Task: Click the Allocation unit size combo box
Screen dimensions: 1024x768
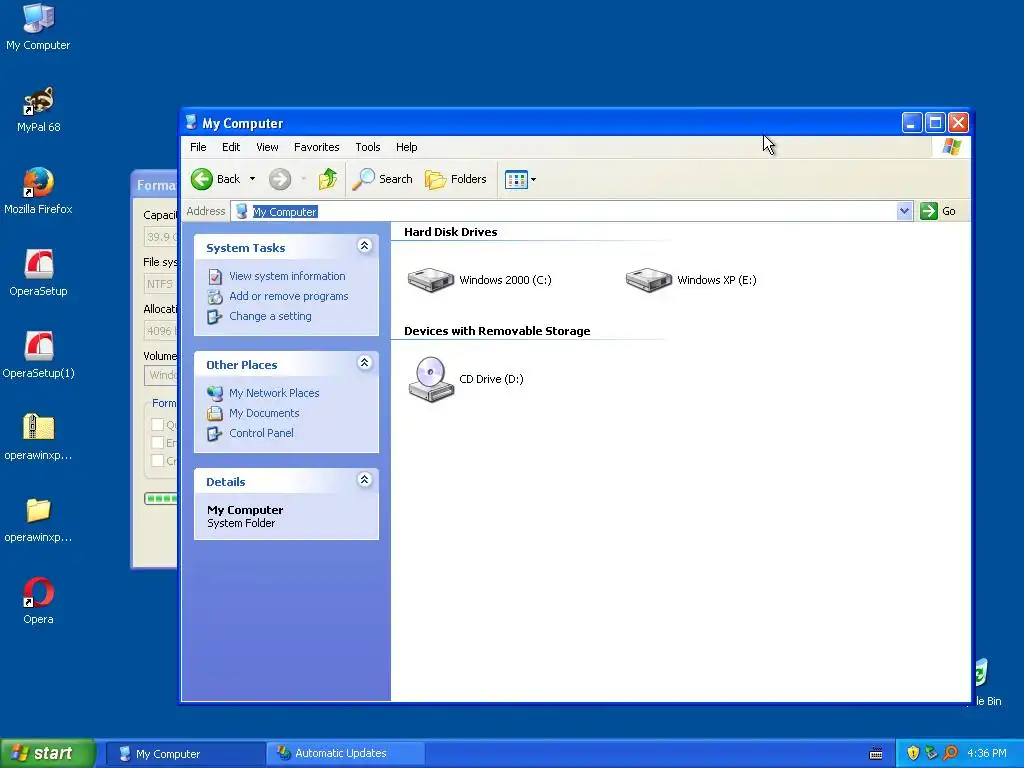Action: pos(161,331)
